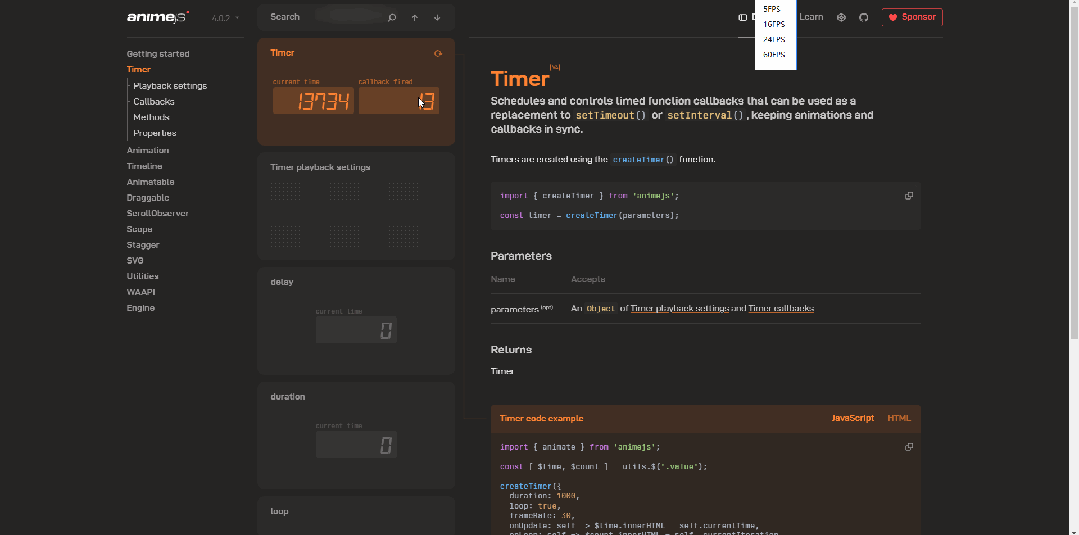Copy the Timer code example
1079x535 pixels.
point(908,447)
